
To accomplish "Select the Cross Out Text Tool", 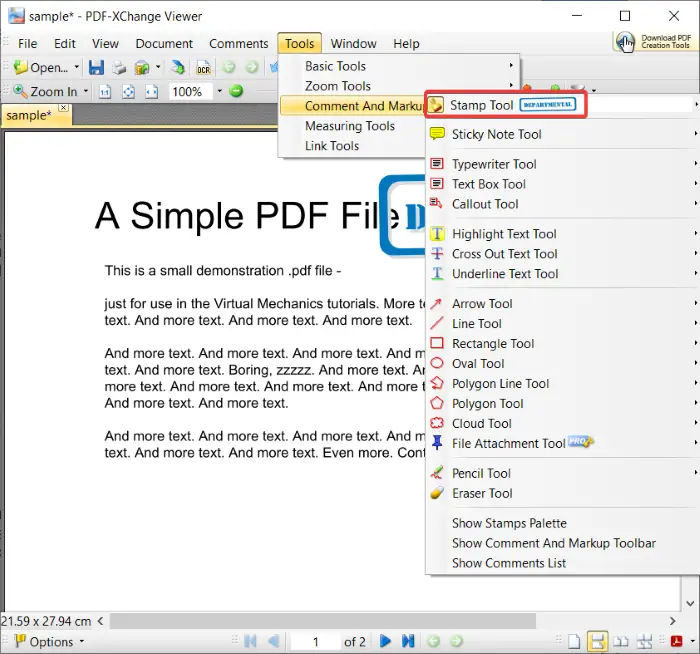I will coord(562,254).
